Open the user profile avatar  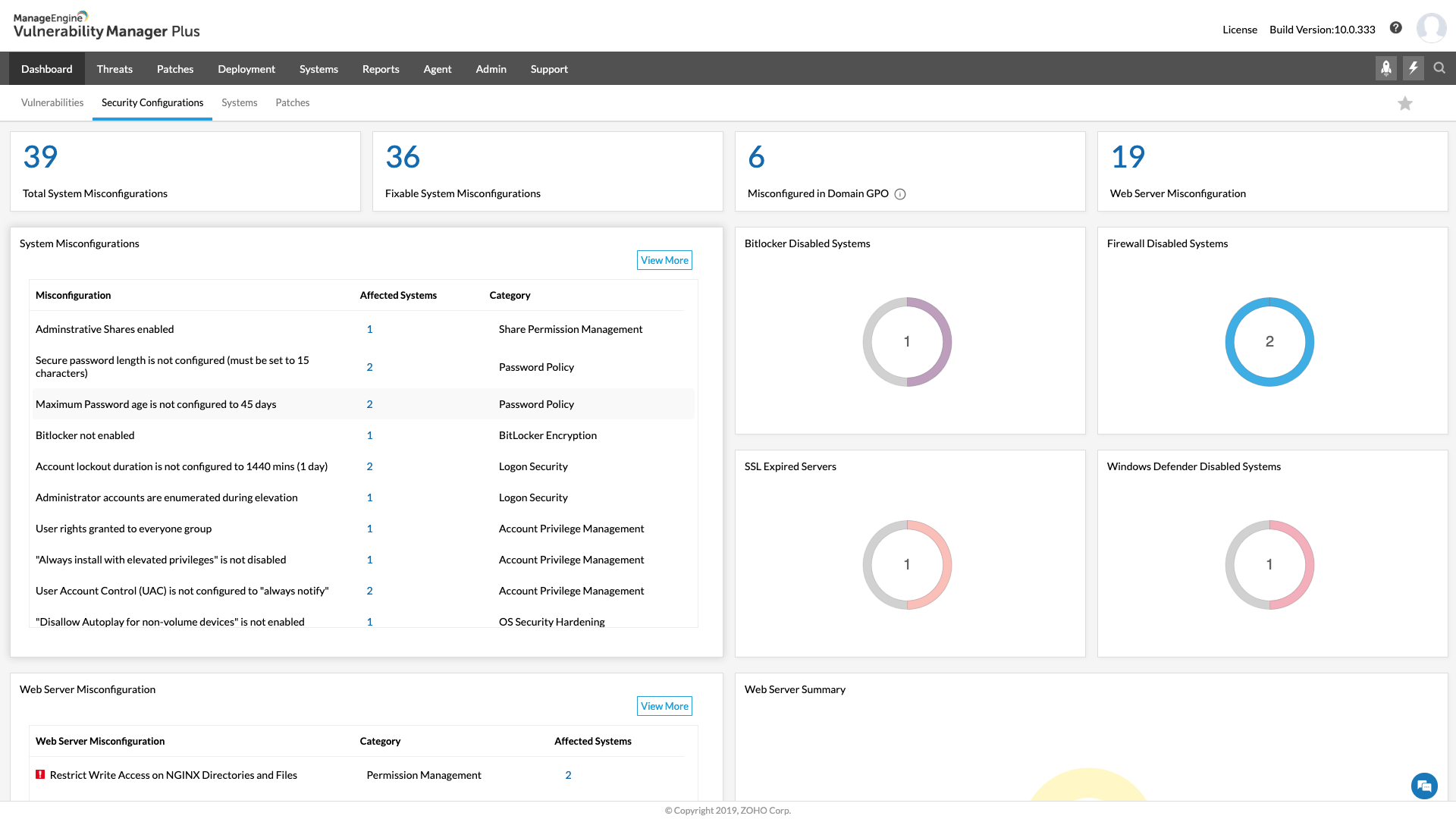[x=1431, y=28]
